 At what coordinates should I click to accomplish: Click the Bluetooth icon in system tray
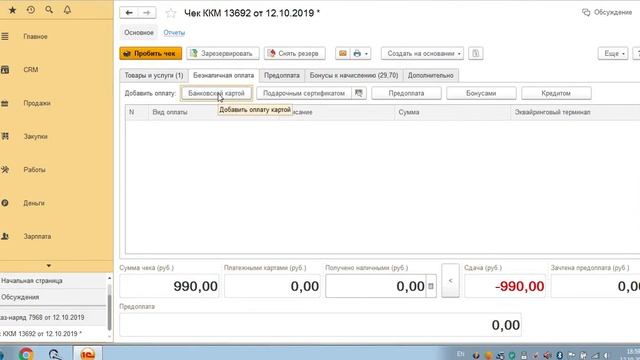coord(560,356)
